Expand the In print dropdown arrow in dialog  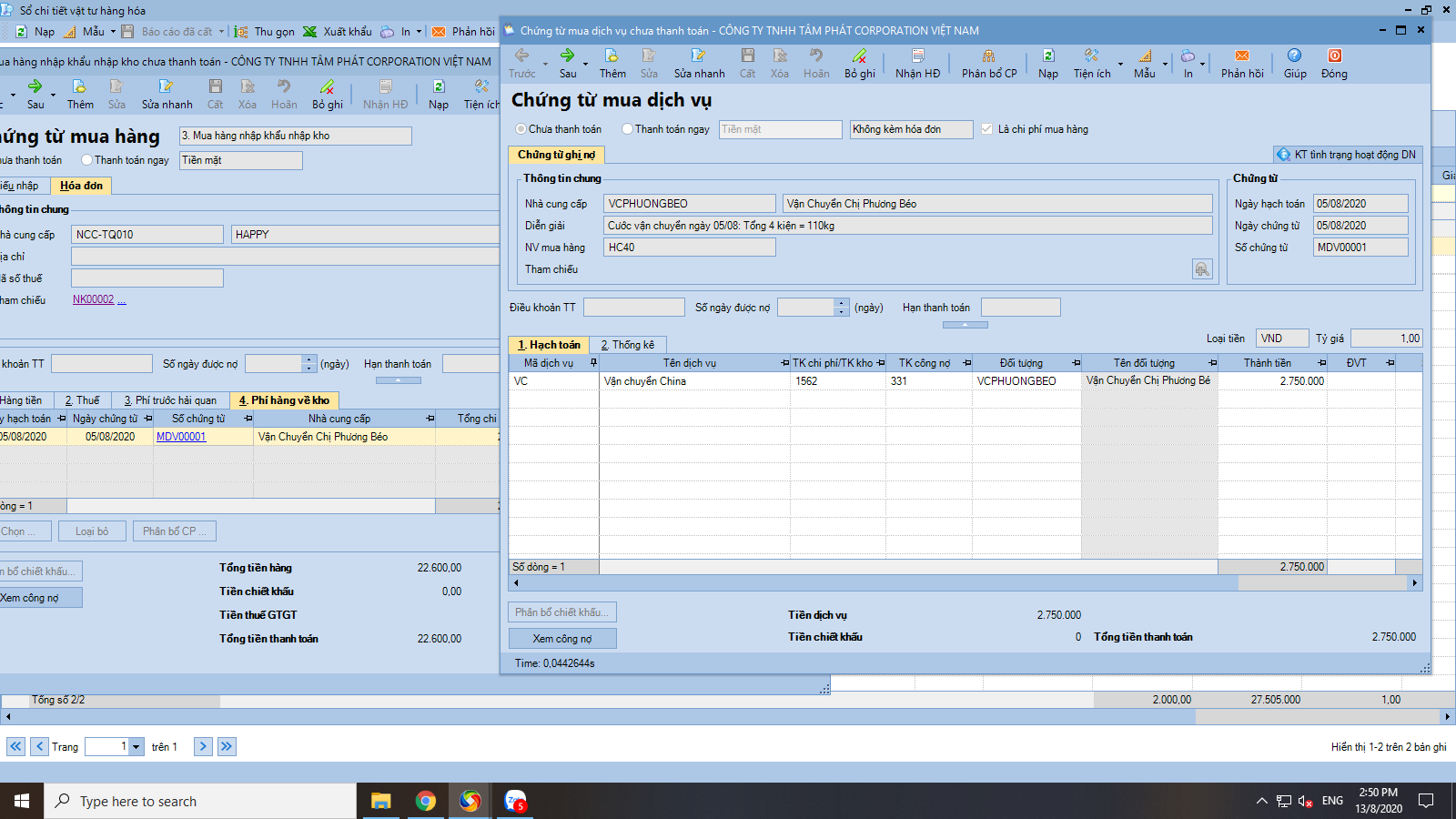[1203, 65]
